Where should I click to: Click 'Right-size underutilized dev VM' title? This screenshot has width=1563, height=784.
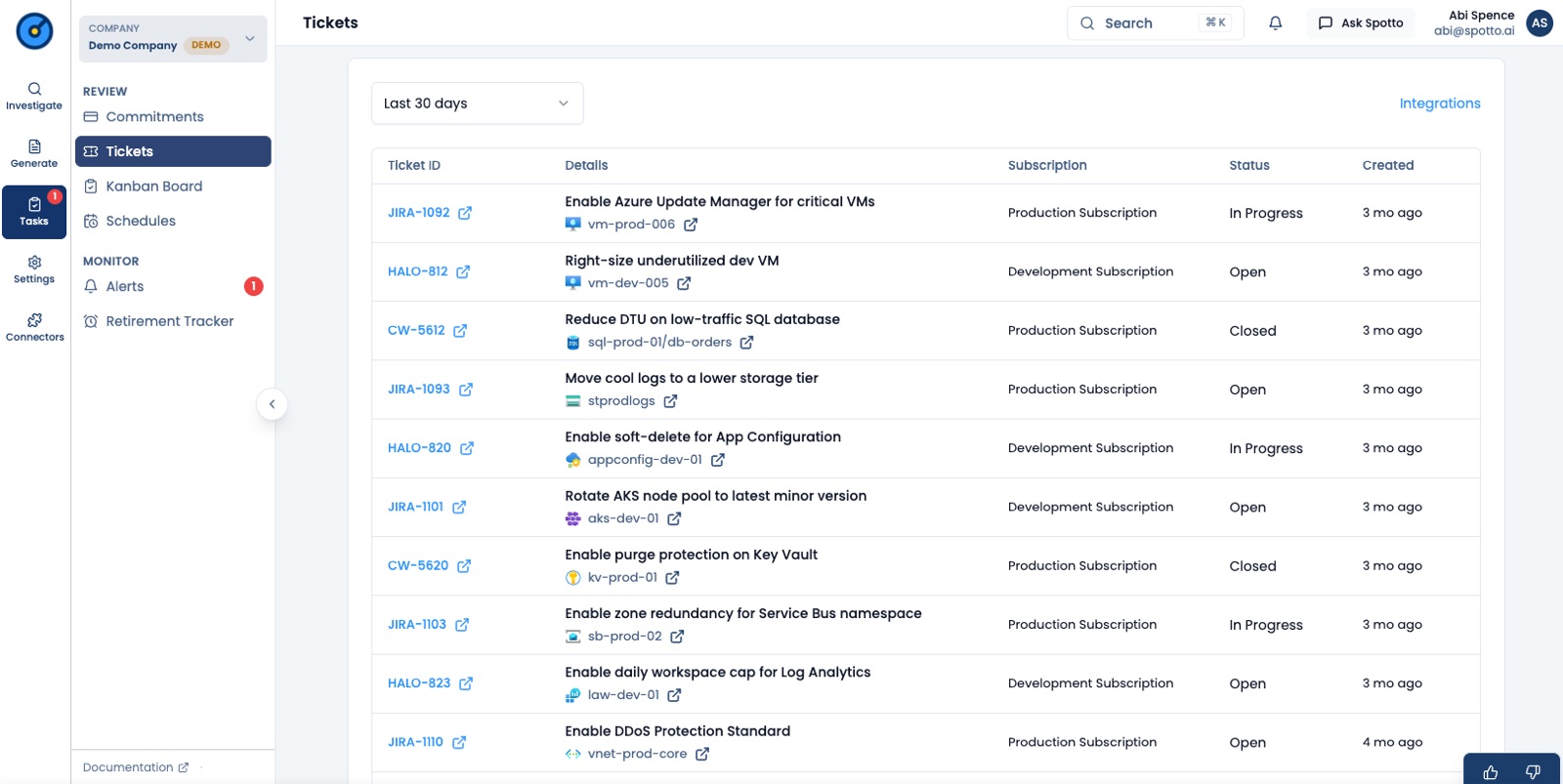pos(672,261)
